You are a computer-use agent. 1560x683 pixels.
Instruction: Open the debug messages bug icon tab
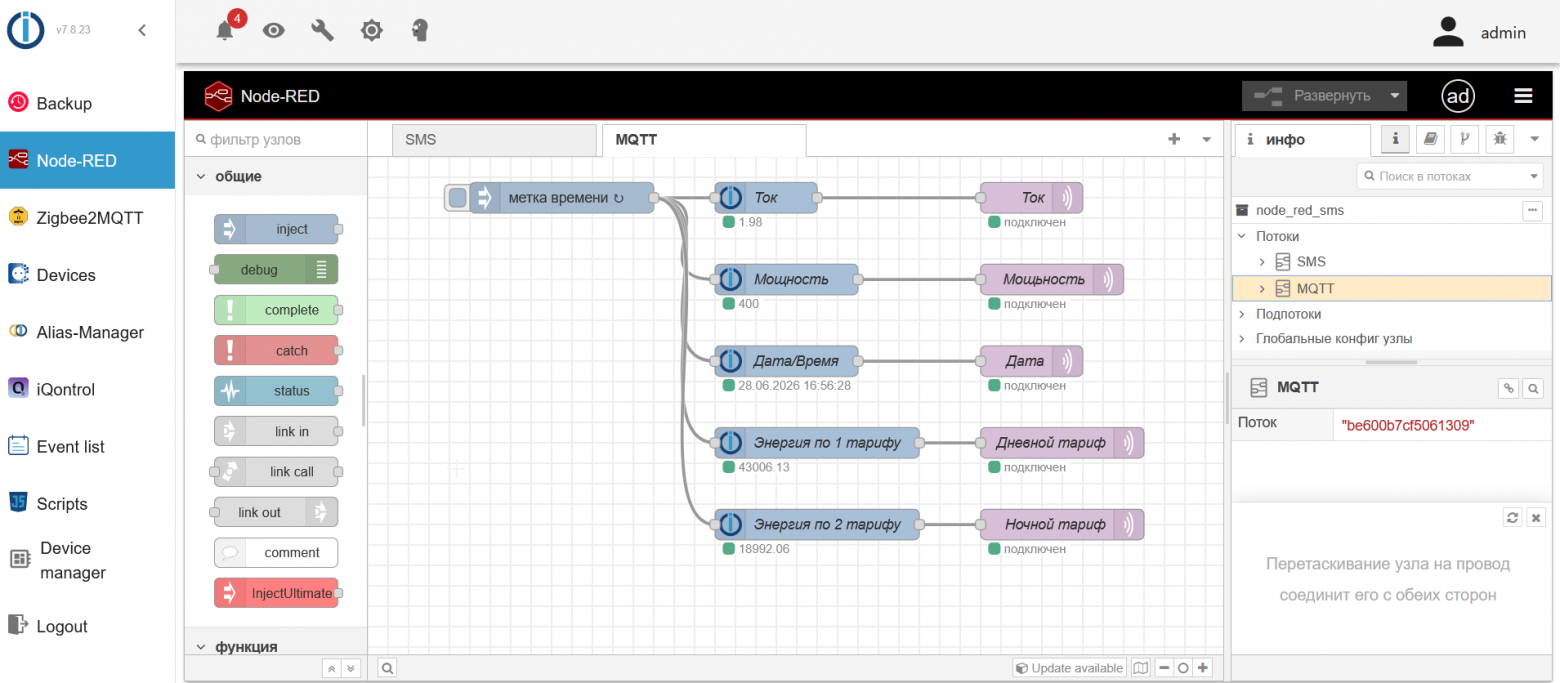click(1499, 140)
